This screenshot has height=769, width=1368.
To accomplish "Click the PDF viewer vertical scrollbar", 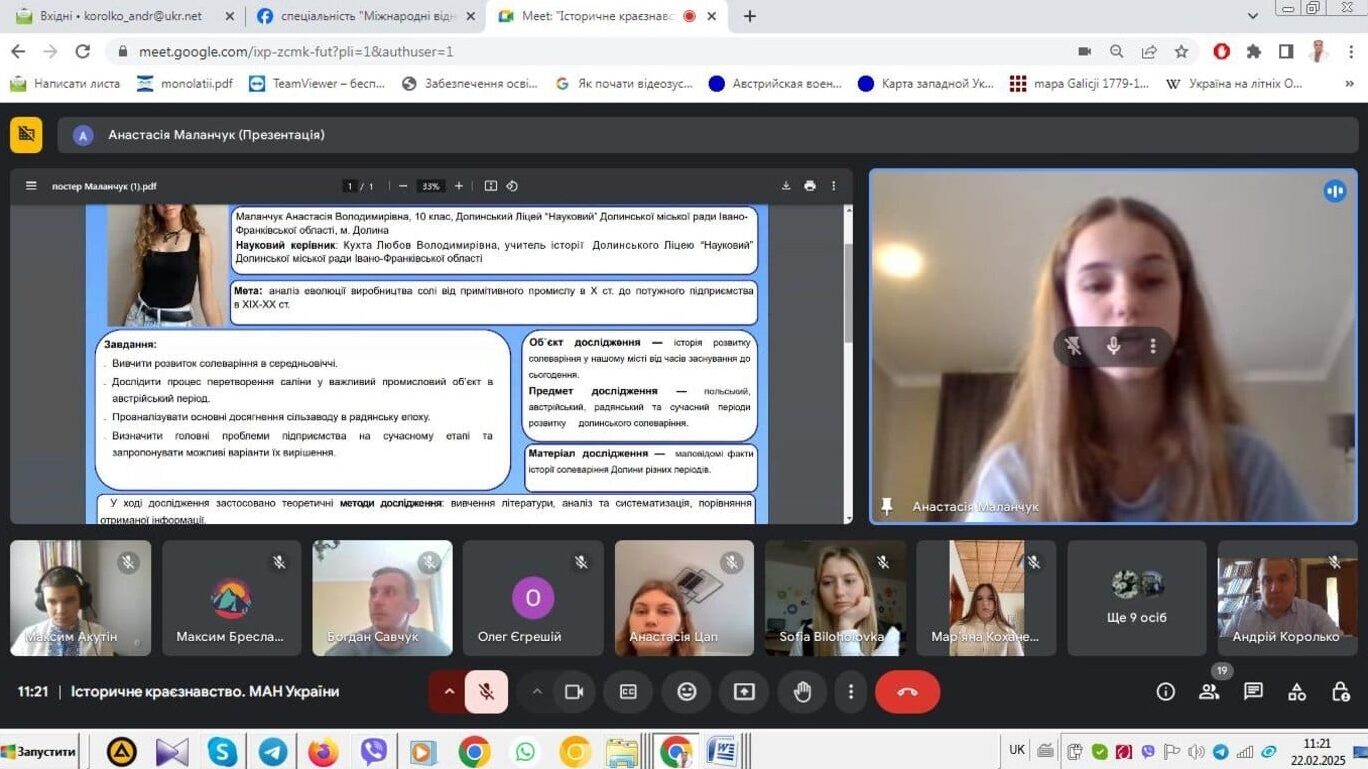I will [848, 300].
